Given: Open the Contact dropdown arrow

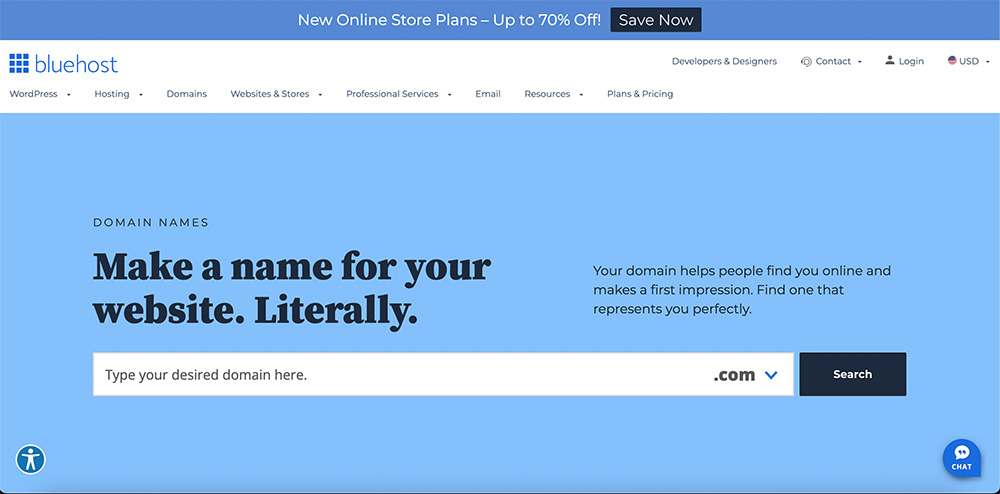Looking at the screenshot, I should [x=860, y=62].
